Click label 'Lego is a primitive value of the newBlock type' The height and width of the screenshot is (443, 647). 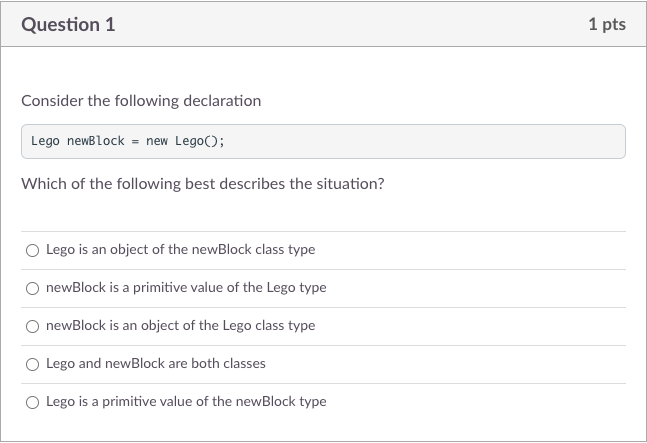pyautogui.click(x=186, y=401)
